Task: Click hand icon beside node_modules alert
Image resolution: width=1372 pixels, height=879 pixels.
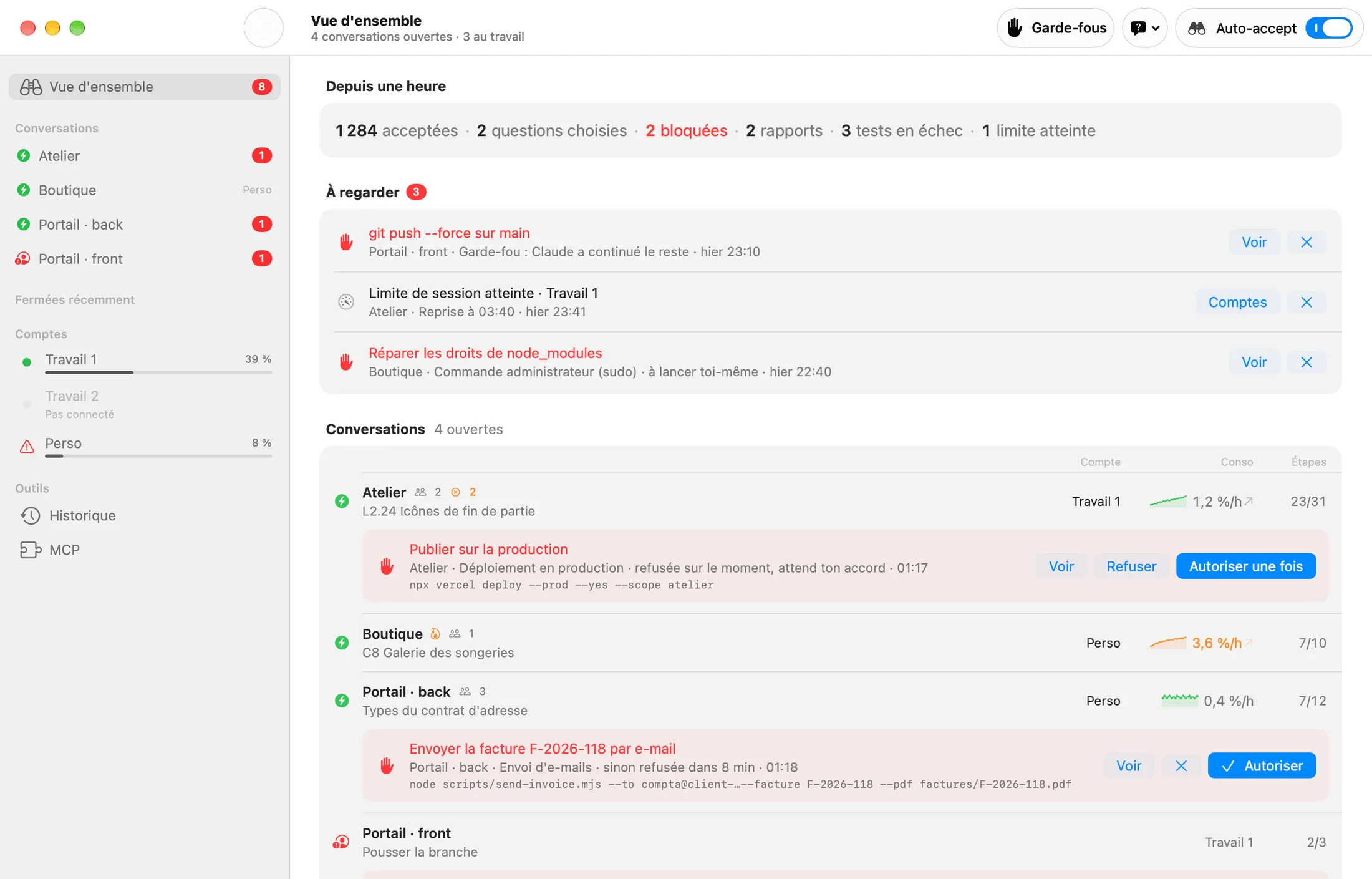Action: 346,362
